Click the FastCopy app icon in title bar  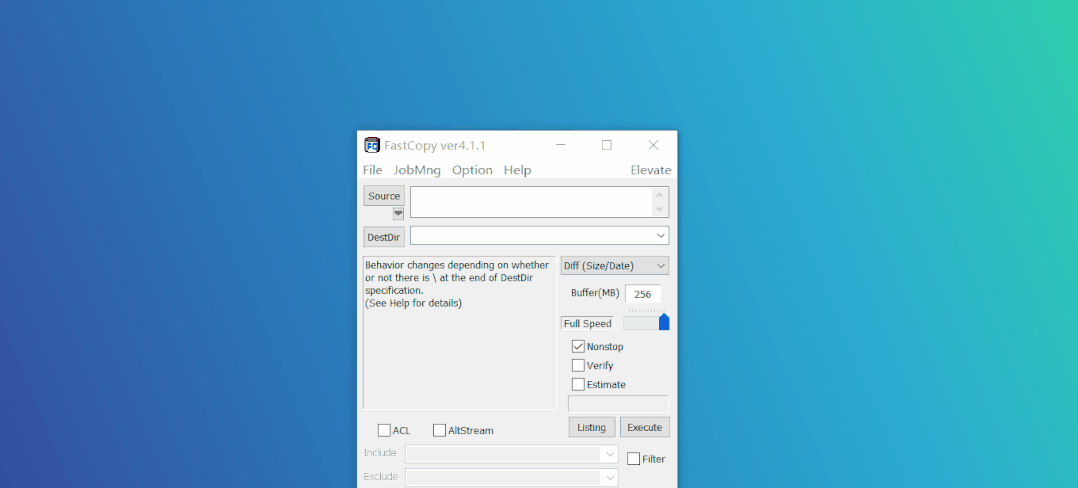pos(372,145)
